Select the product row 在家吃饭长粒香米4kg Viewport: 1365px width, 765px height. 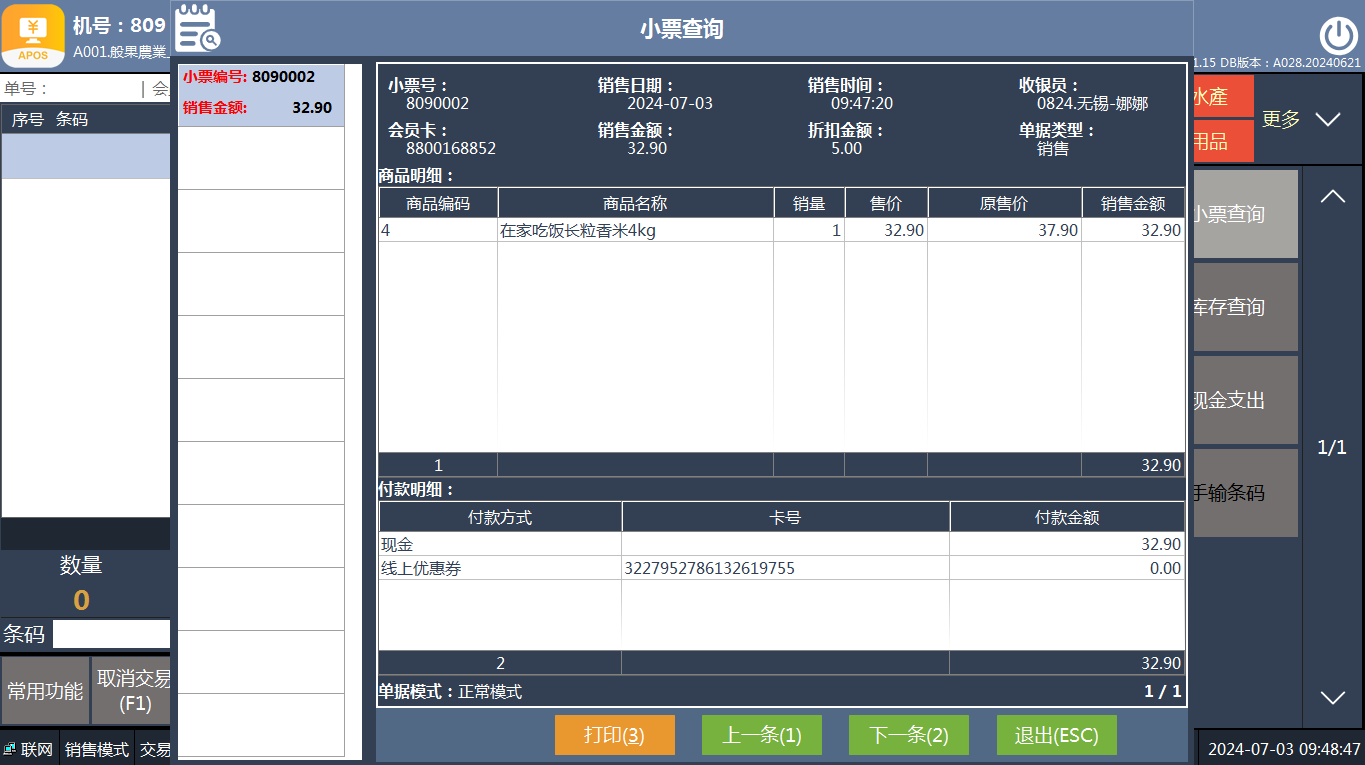636,231
